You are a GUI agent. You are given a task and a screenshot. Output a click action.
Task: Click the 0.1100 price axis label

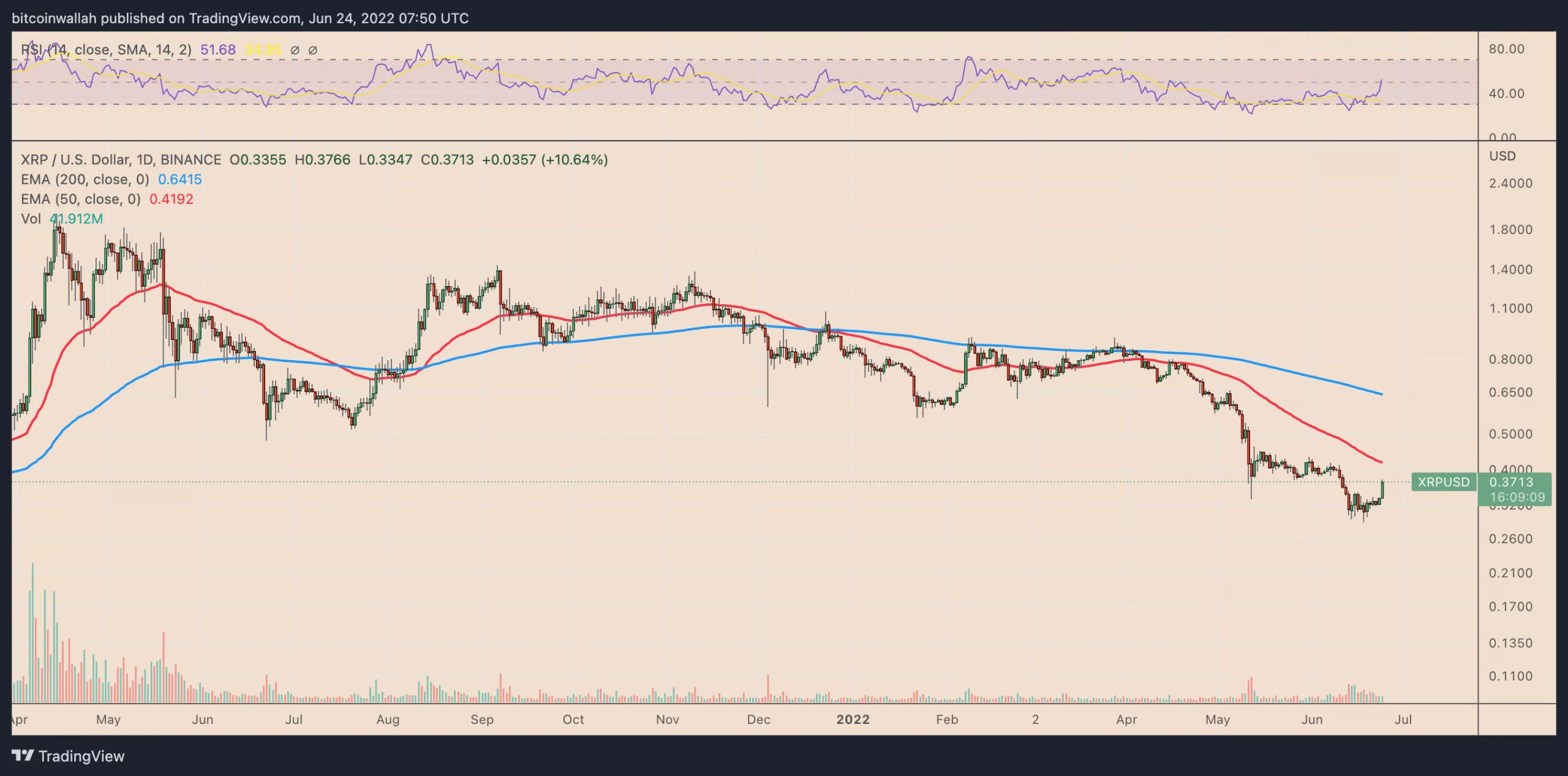[x=1510, y=677]
